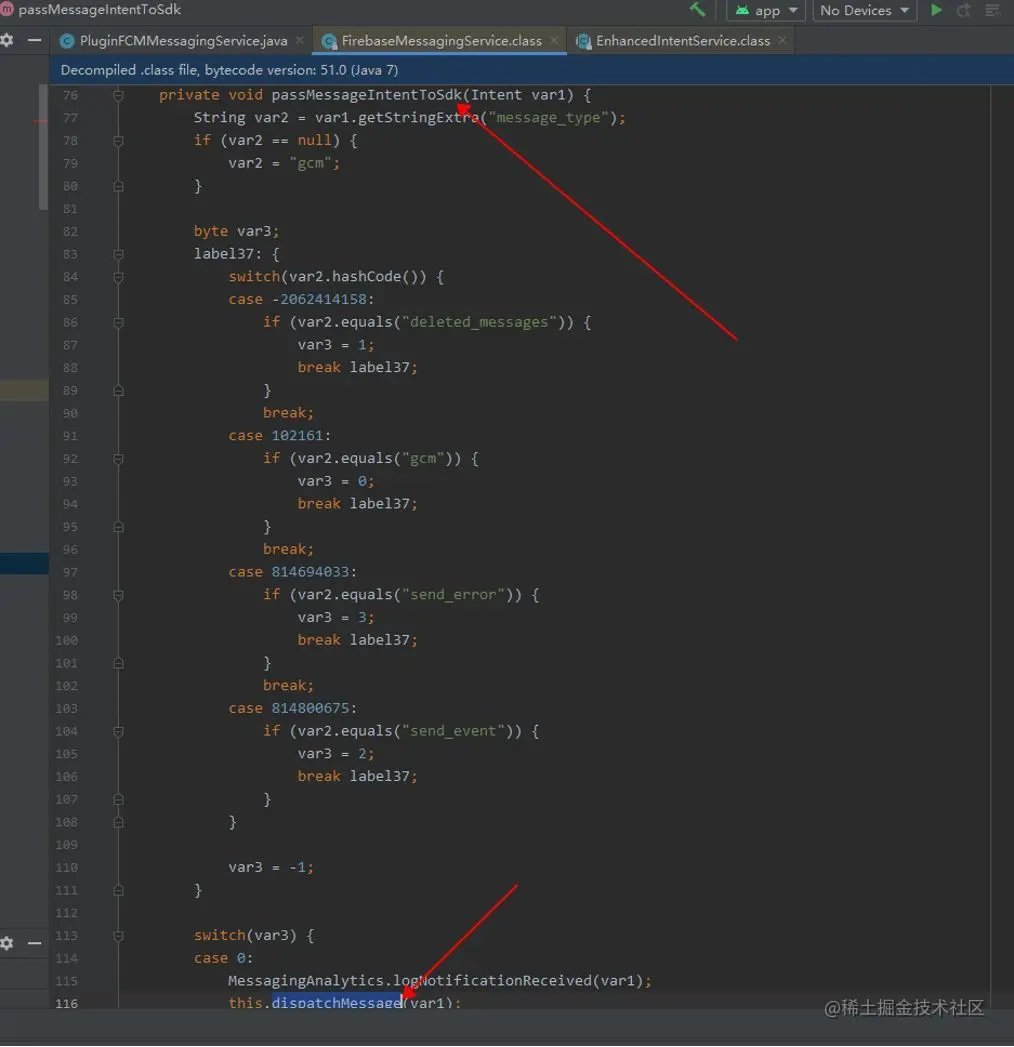Click logNotificationReceived on line 115
Screen dimensions: 1014x1047
(493, 981)
